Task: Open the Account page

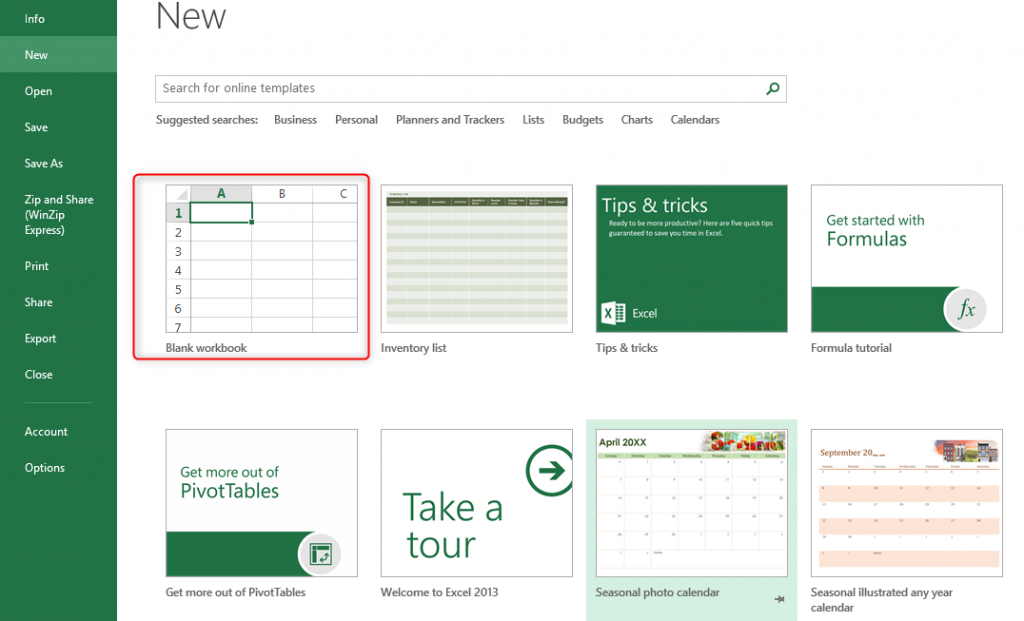Action: point(46,431)
